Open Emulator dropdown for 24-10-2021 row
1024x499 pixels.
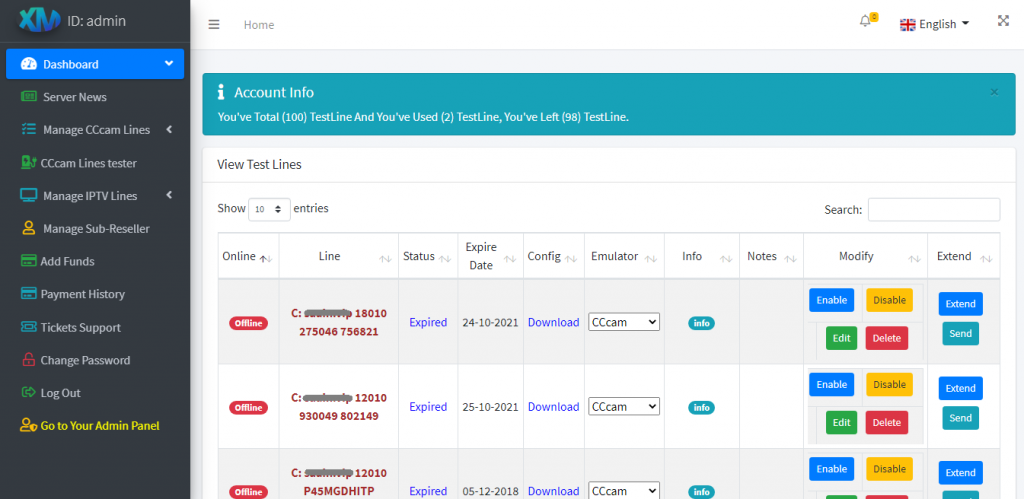point(624,322)
